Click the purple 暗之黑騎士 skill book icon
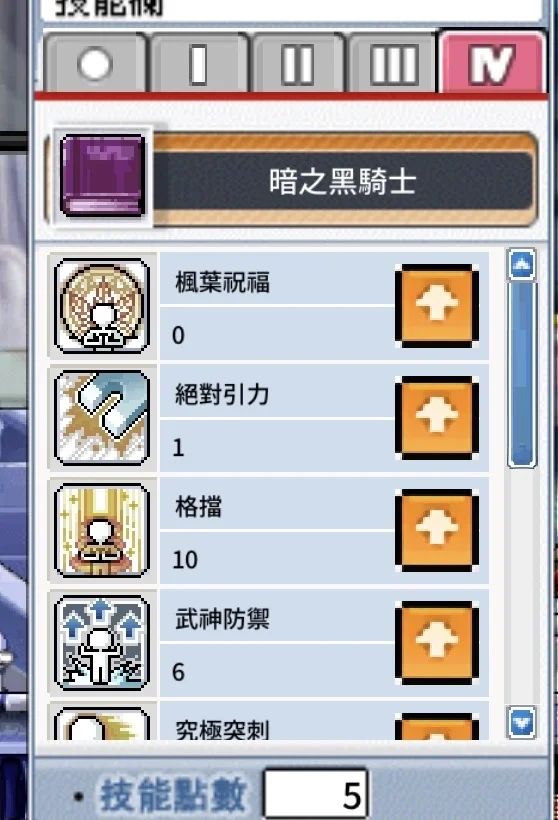Screen dimensions: 558x820 [x=103, y=176]
